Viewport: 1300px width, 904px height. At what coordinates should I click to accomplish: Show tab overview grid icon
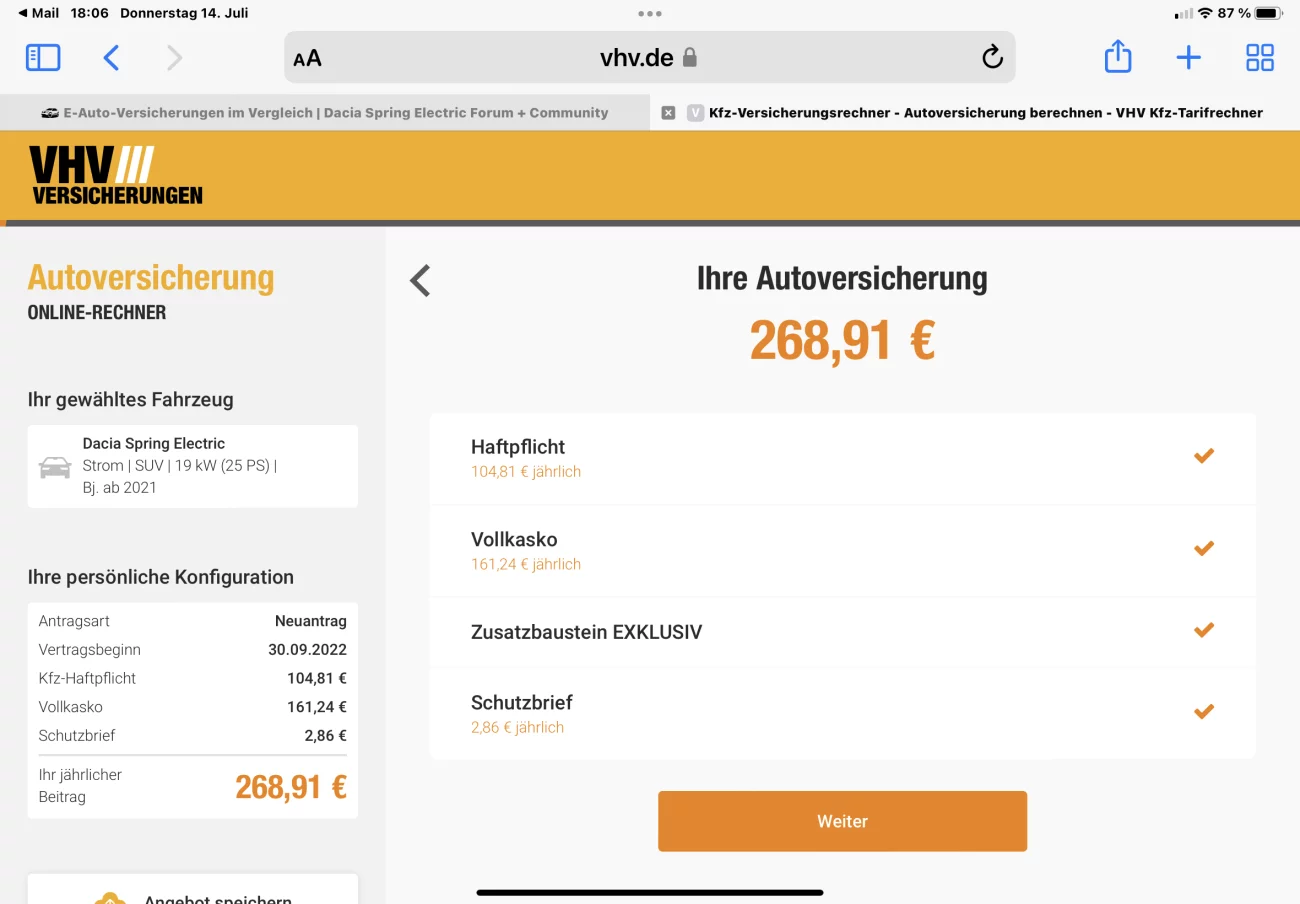tap(1260, 58)
